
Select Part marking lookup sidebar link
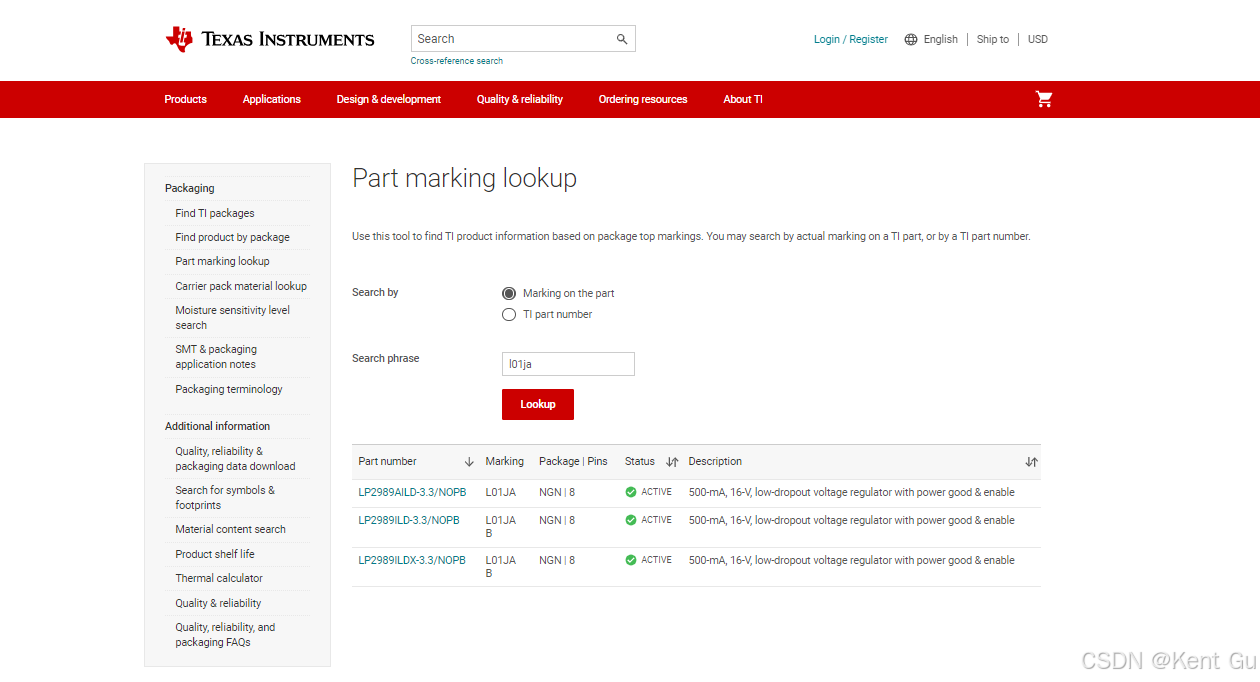point(223,261)
